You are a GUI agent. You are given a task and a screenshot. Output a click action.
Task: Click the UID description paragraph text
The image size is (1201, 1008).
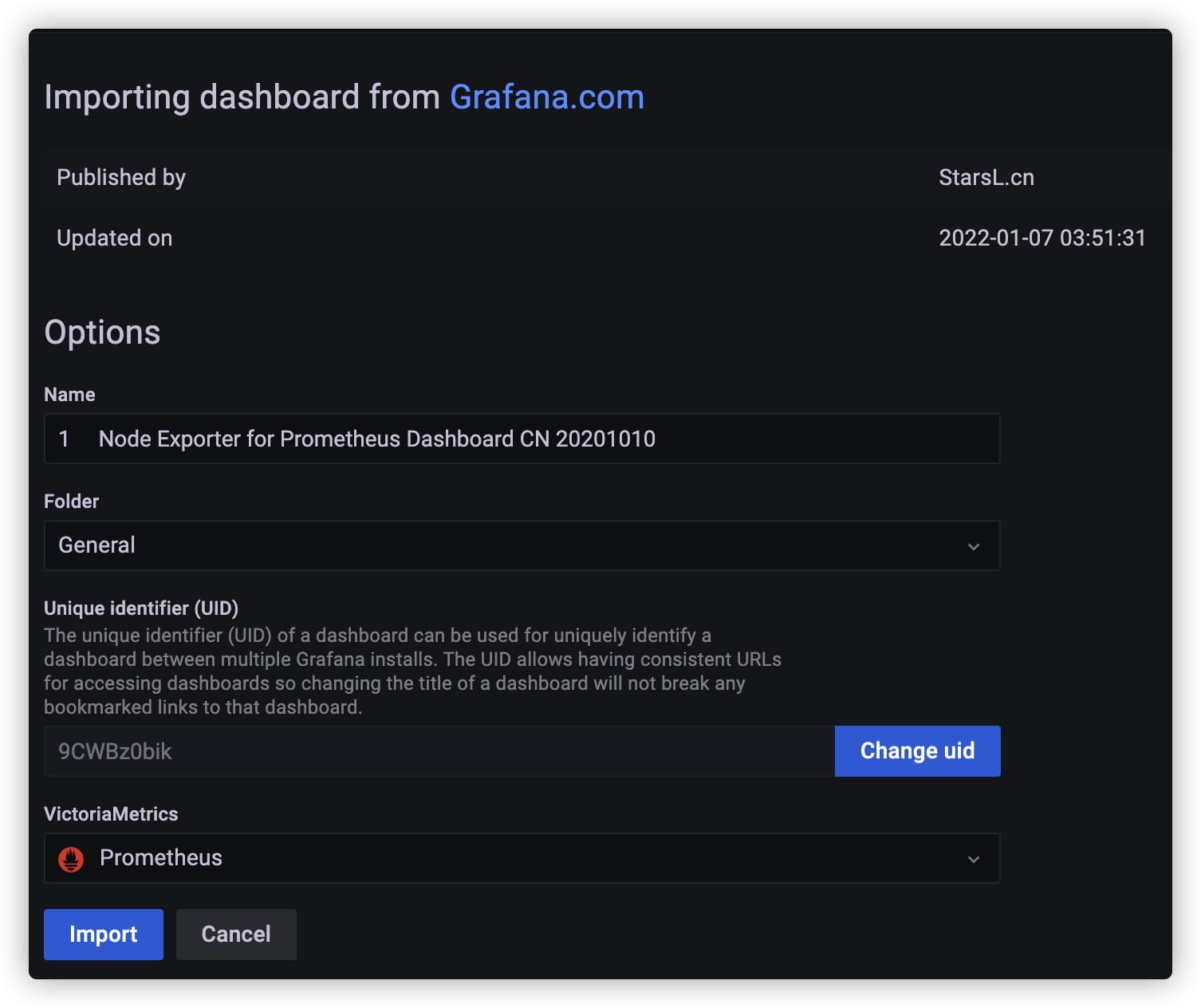412,671
